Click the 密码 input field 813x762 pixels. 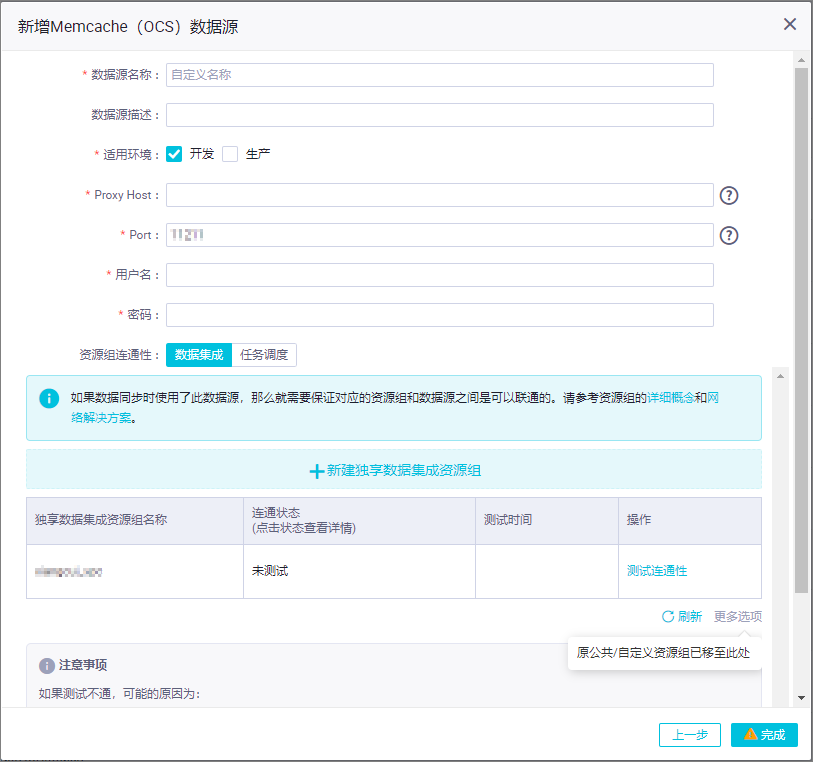(x=440, y=315)
